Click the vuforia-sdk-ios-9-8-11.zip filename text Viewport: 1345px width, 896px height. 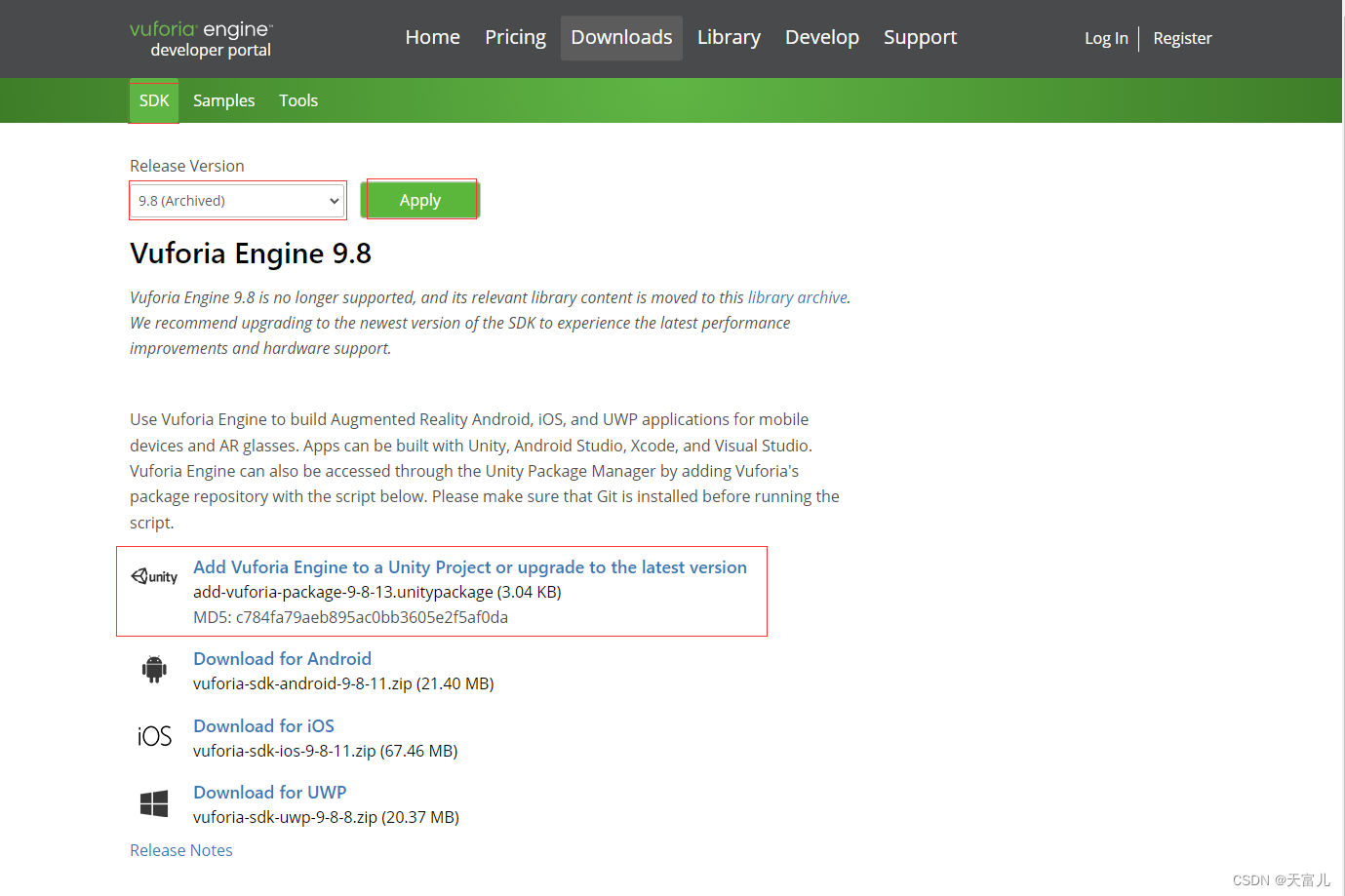pos(284,751)
